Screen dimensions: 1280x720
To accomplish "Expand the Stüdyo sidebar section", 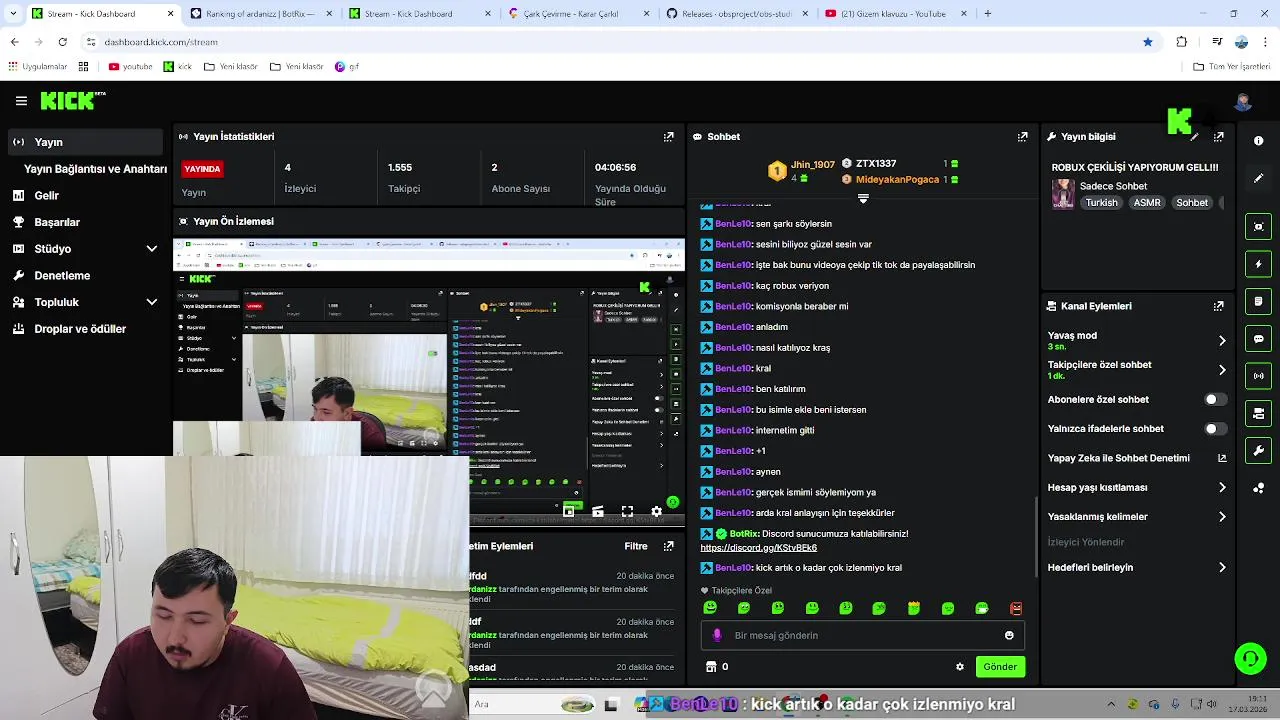I will click(152, 249).
